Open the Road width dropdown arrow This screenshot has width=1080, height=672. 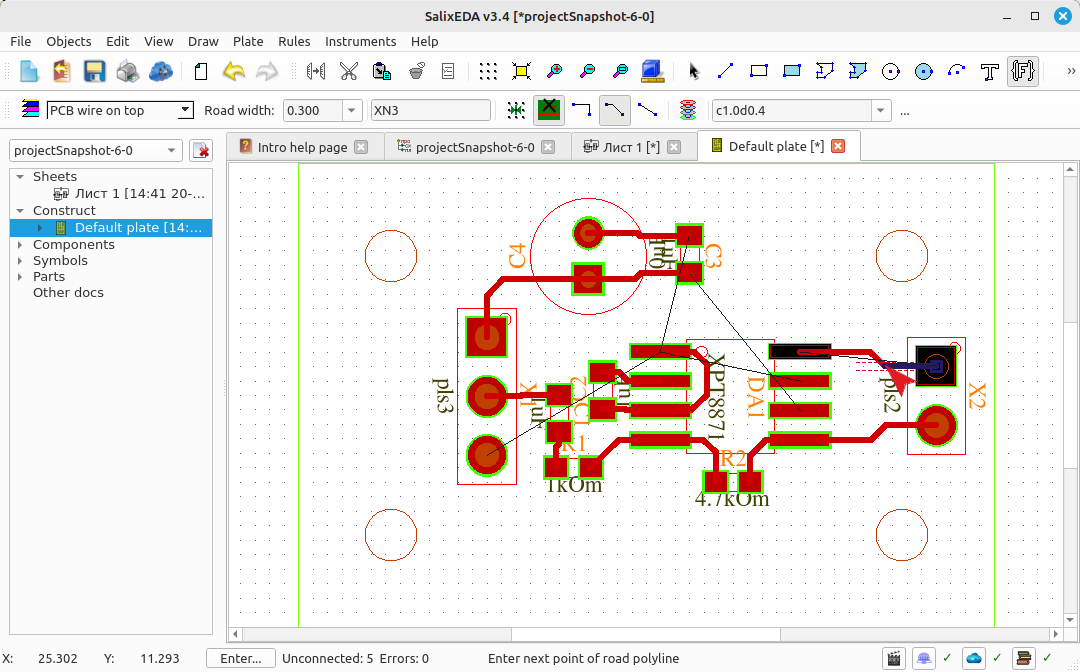point(351,110)
